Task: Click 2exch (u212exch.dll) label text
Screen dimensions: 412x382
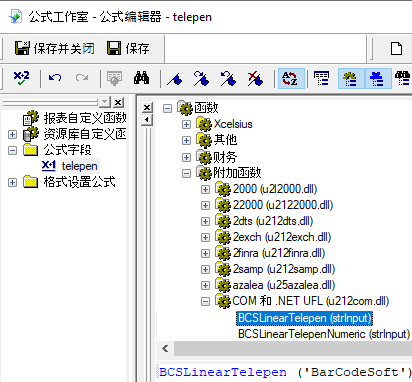Action: point(282,237)
